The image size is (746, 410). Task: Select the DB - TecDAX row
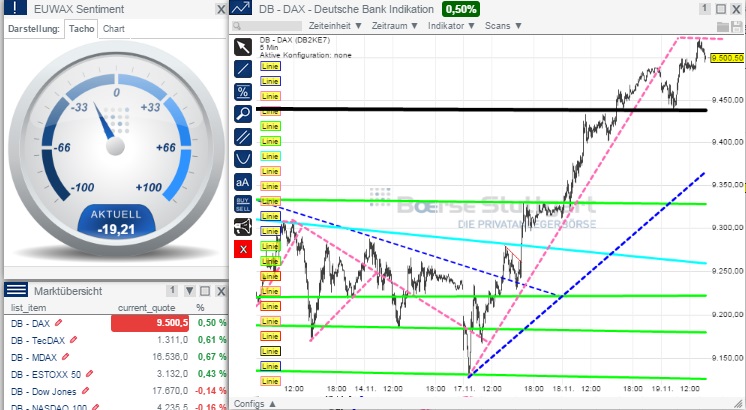pos(116,340)
